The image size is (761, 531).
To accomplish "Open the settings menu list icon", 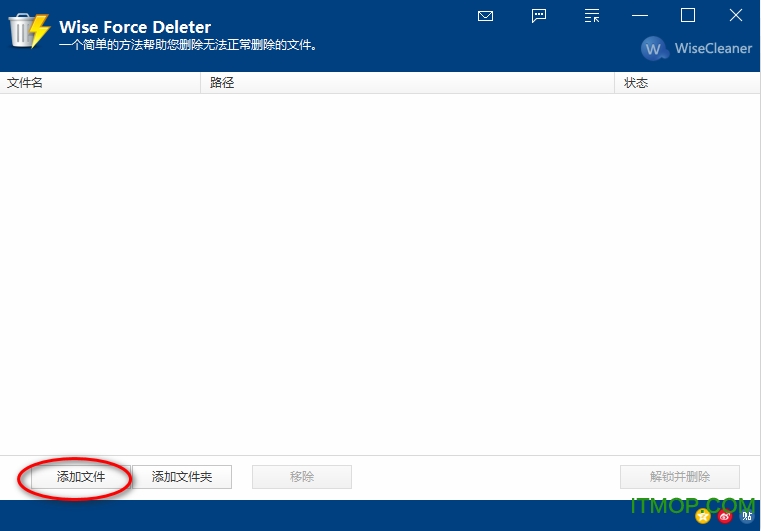I will (x=592, y=16).
